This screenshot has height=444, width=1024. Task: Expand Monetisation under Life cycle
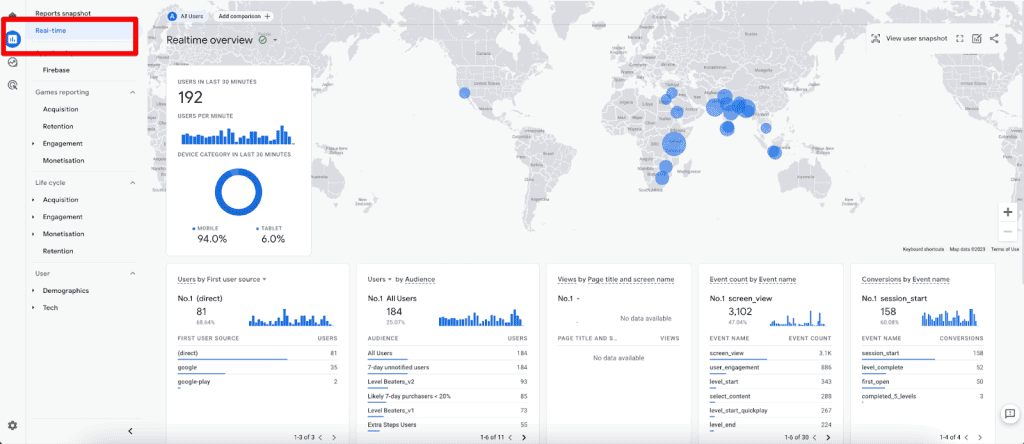(33, 234)
